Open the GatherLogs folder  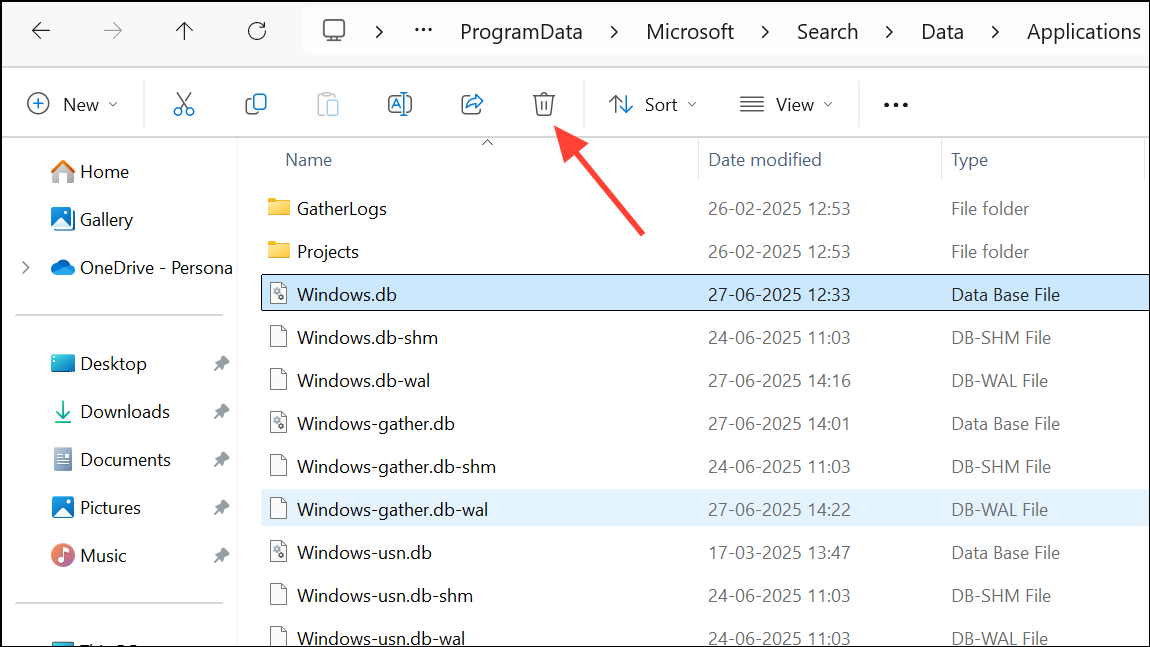pos(342,209)
